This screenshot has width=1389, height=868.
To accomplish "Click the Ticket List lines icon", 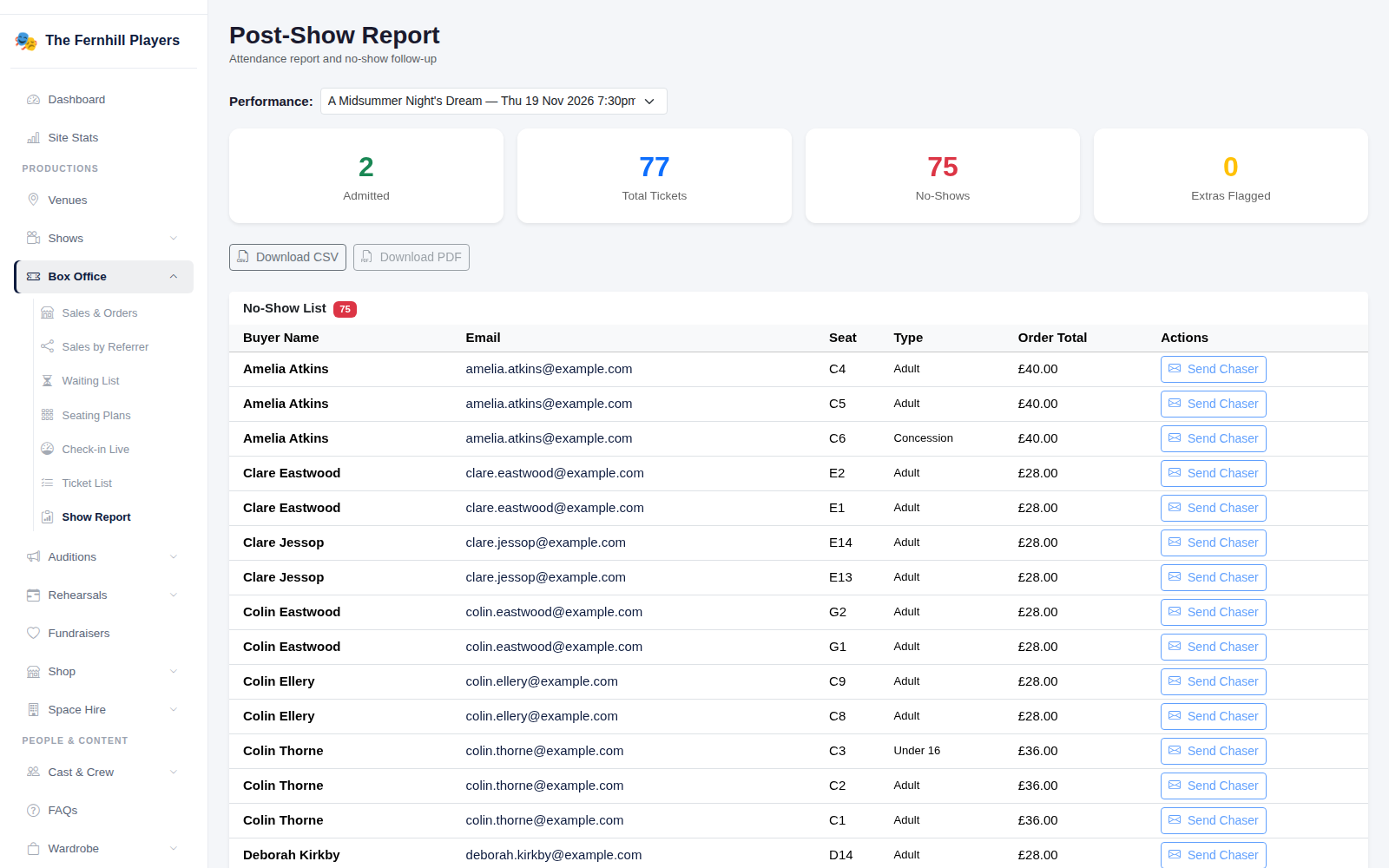I will tap(47, 483).
